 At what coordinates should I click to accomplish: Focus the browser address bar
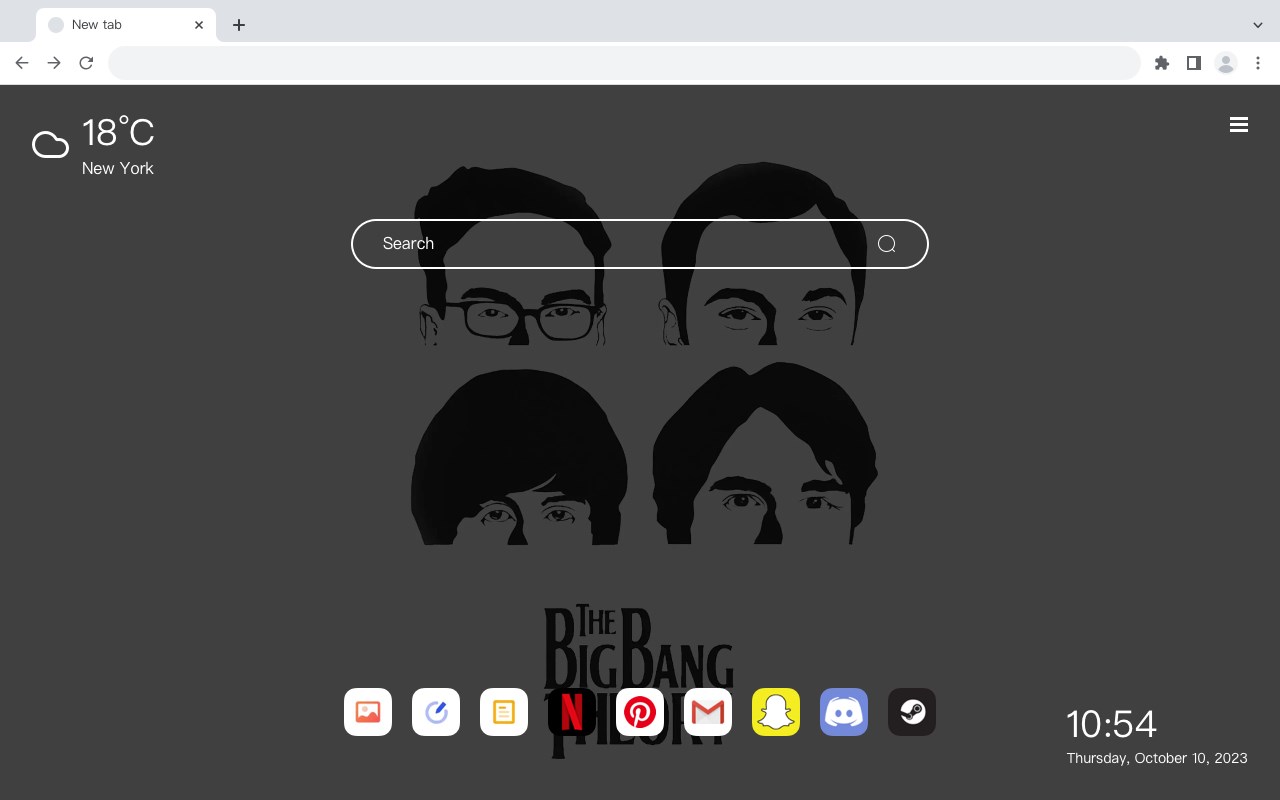pos(624,63)
